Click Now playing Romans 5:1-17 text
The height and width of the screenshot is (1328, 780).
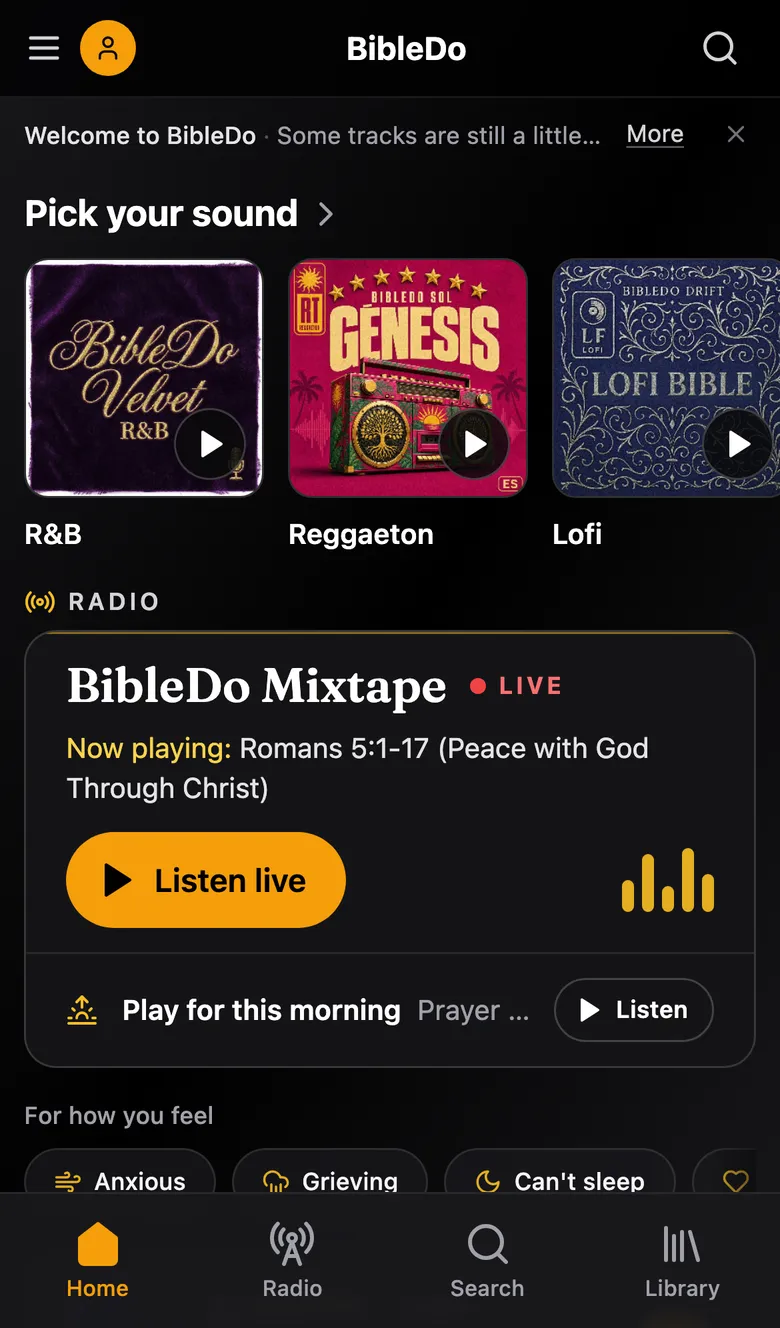pyautogui.click(x=358, y=768)
